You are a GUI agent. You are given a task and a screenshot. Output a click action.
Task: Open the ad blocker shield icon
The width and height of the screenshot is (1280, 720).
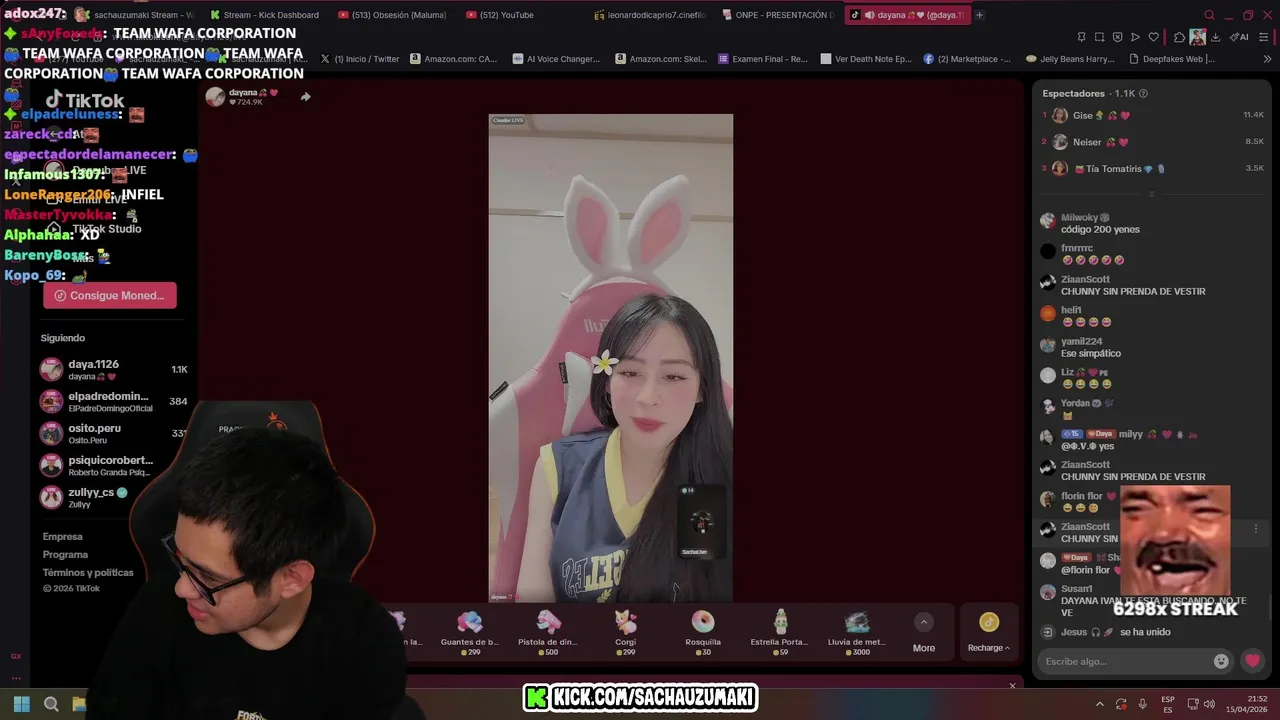tap(1117, 37)
